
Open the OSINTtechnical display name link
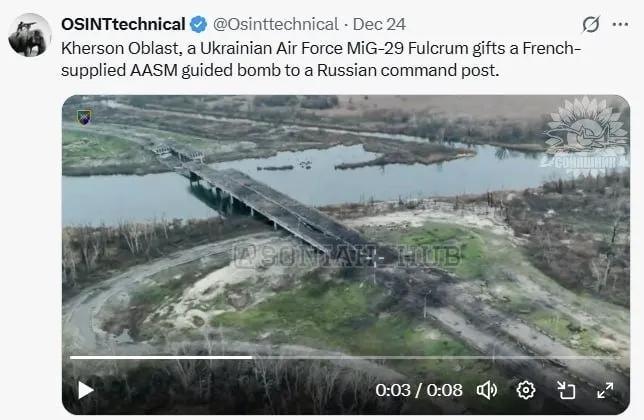tap(123, 24)
